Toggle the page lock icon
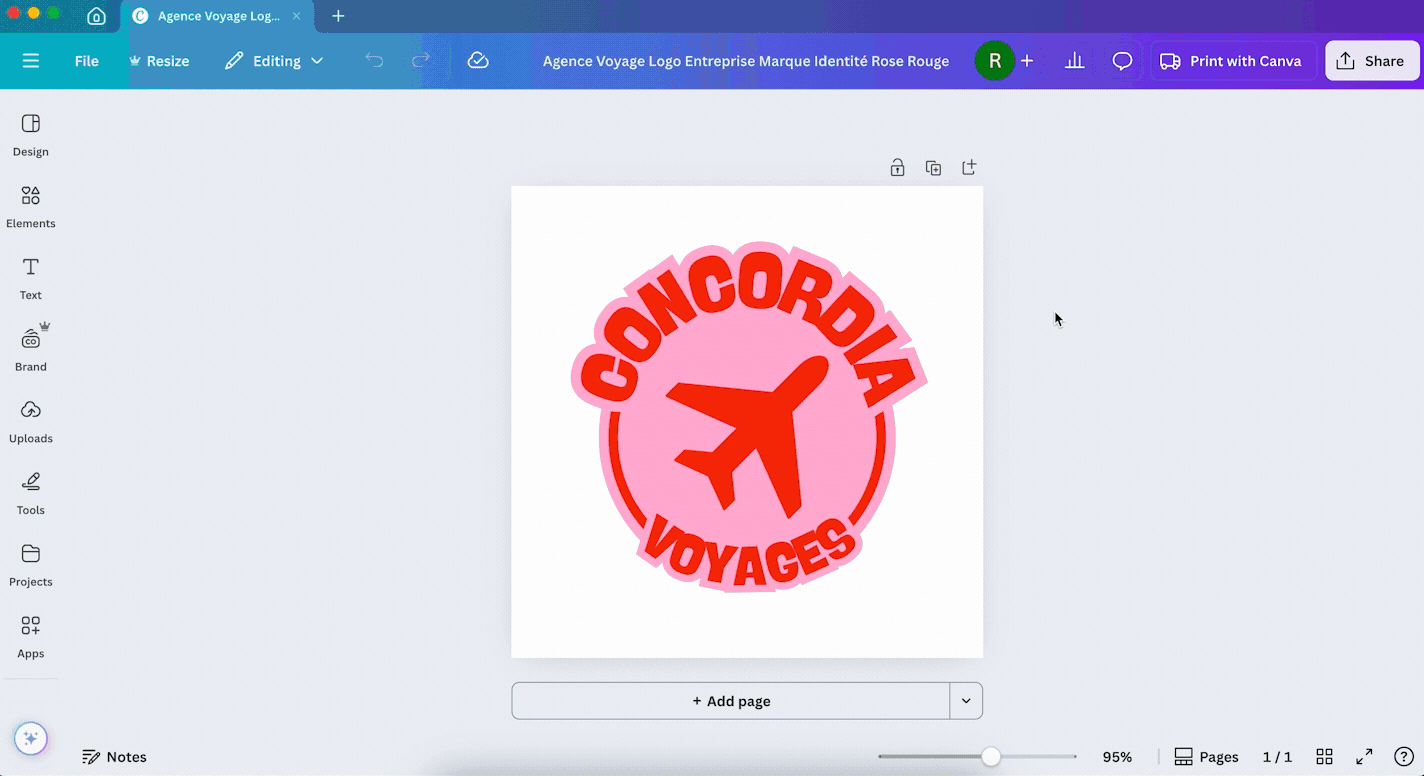Image resolution: width=1424 pixels, height=776 pixels. [897, 168]
